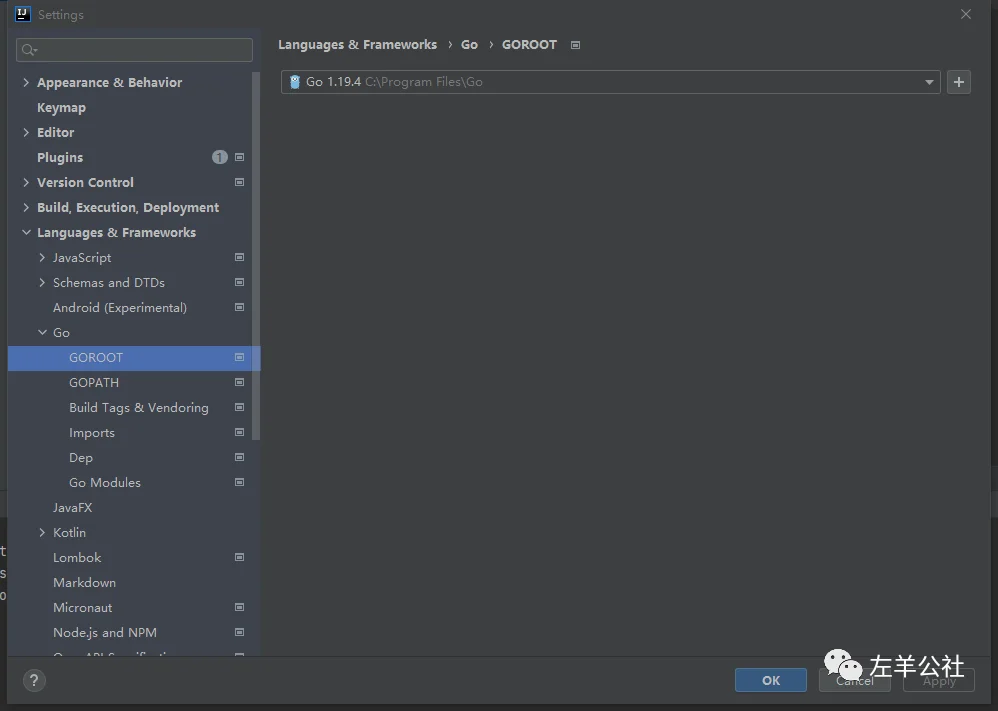Click project-level icon beside GOROOT breadcrumb
Image resolution: width=998 pixels, height=711 pixels.
(x=575, y=45)
